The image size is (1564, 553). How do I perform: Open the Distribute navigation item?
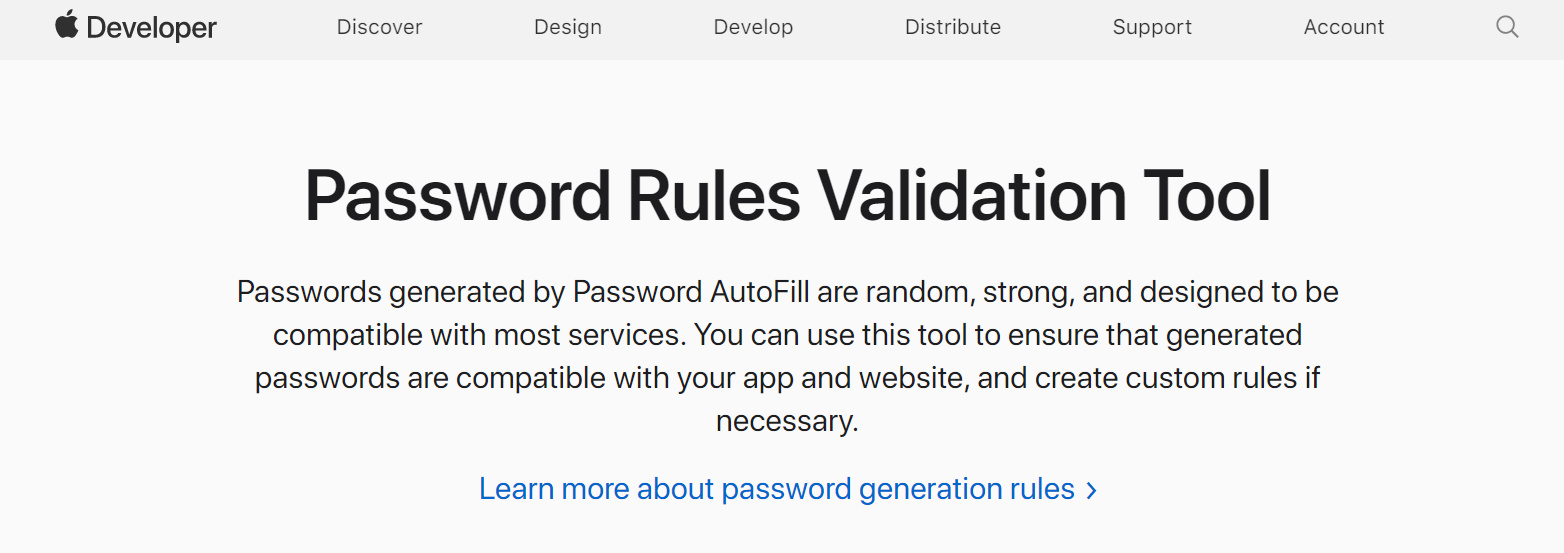click(x=953, y=27)
